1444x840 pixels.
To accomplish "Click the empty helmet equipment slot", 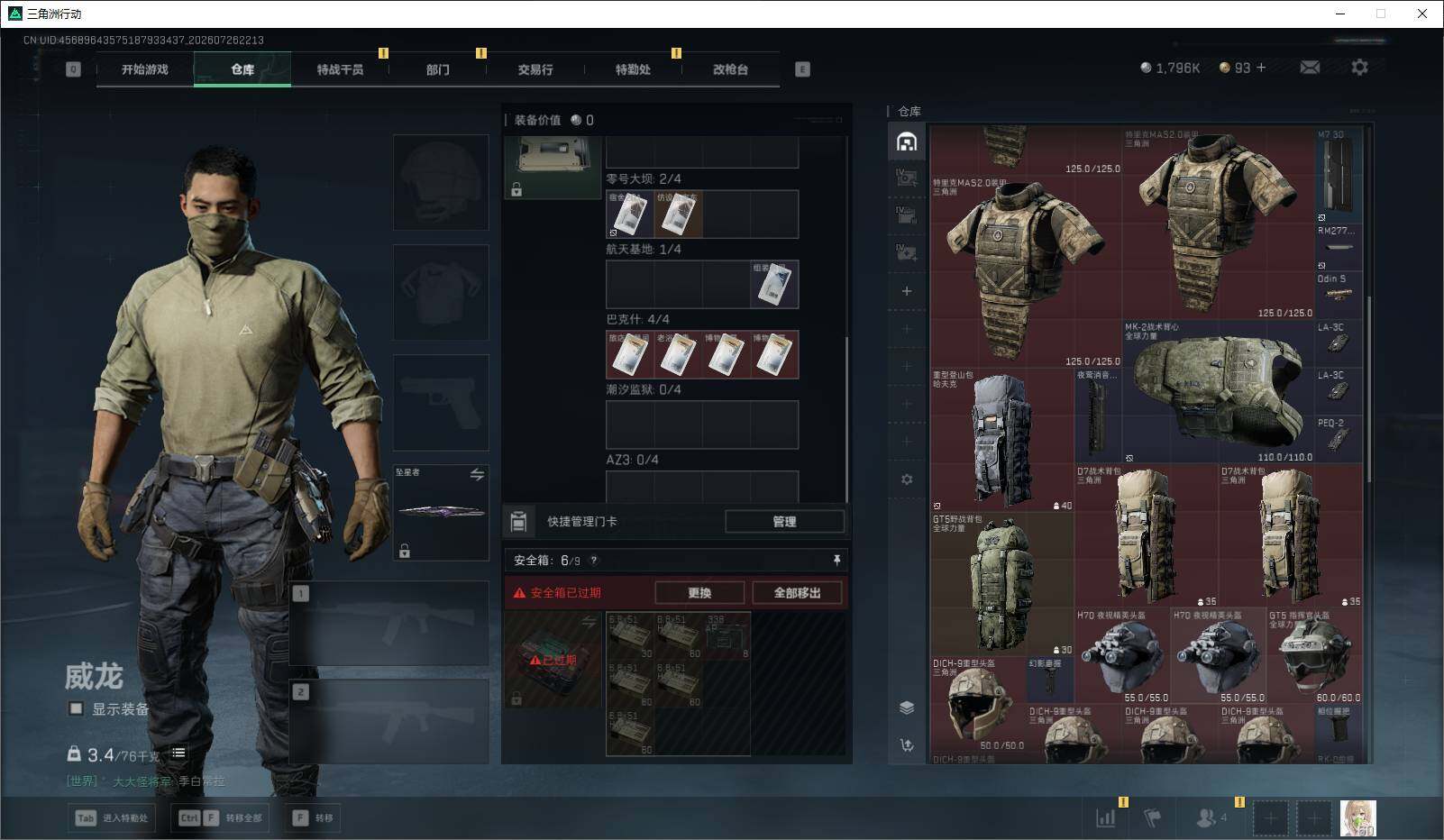I will pyautogui.click(x=441, y=182).
